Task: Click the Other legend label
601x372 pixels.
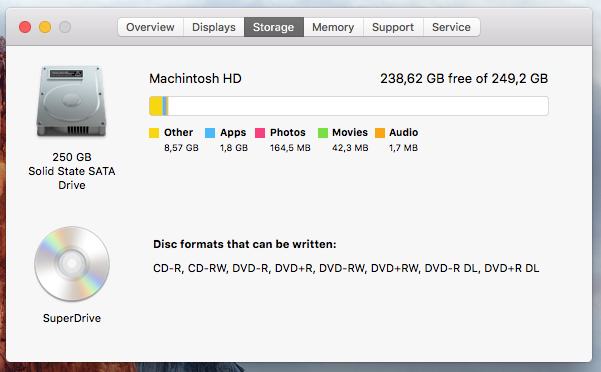Action: click(179, 133)
